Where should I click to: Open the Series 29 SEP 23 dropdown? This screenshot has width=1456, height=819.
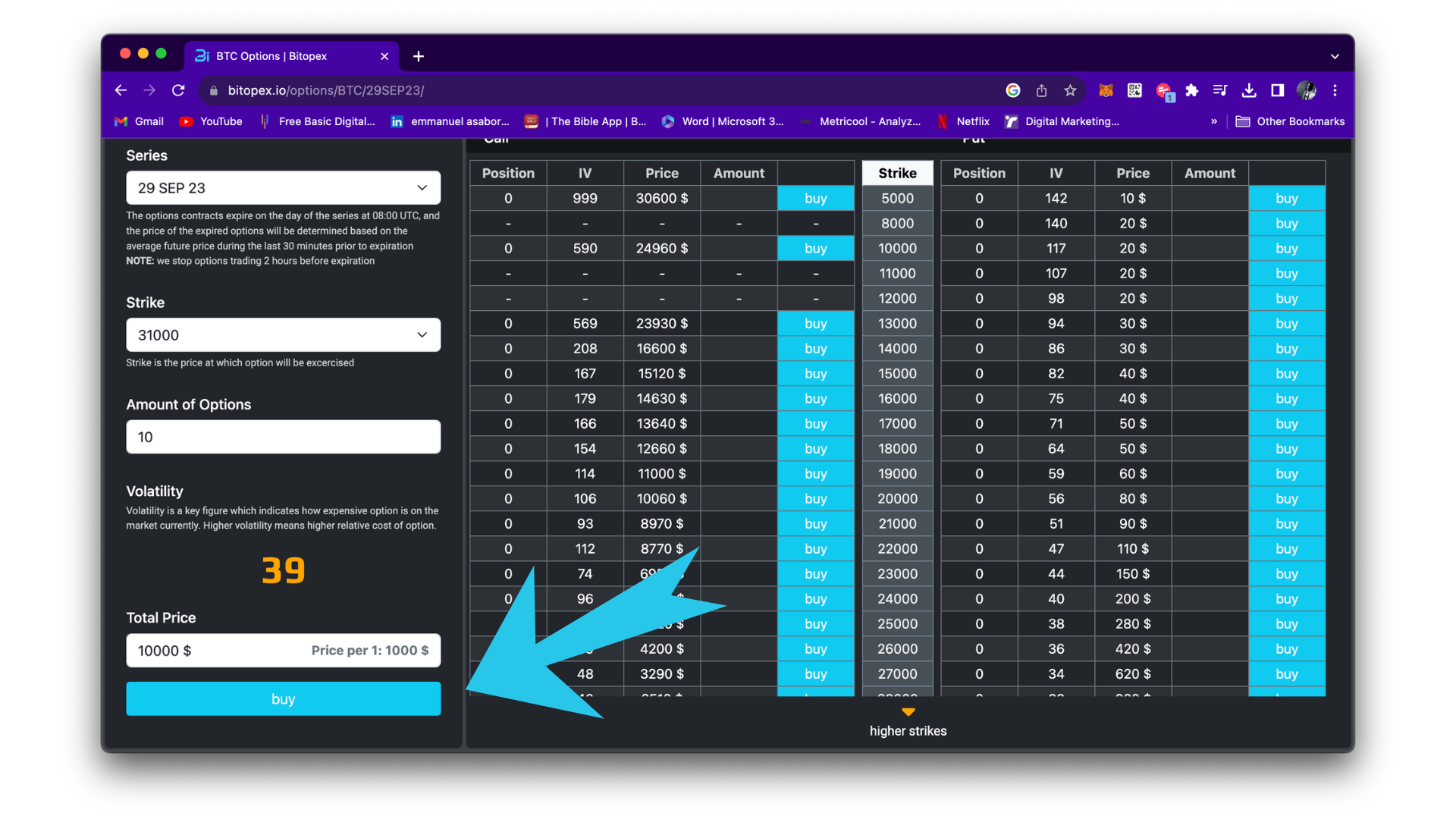(x=283, y=188)
